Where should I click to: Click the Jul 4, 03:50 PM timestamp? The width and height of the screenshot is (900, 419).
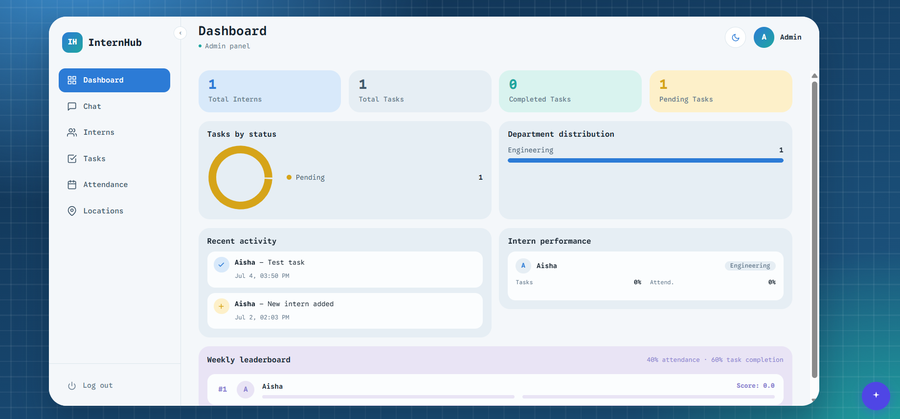[262, 276]
